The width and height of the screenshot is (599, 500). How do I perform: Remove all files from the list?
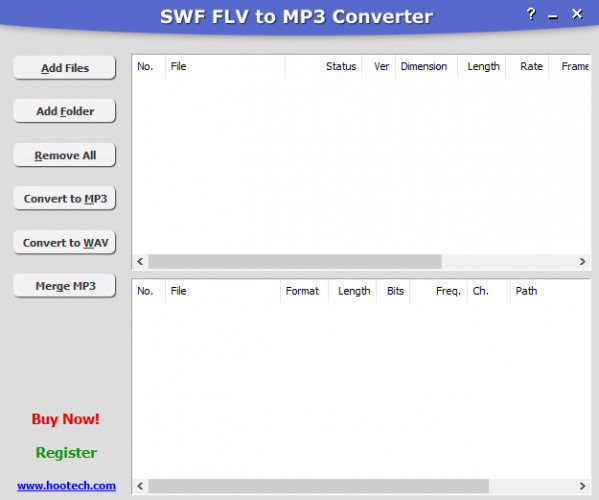coord(65,155)
